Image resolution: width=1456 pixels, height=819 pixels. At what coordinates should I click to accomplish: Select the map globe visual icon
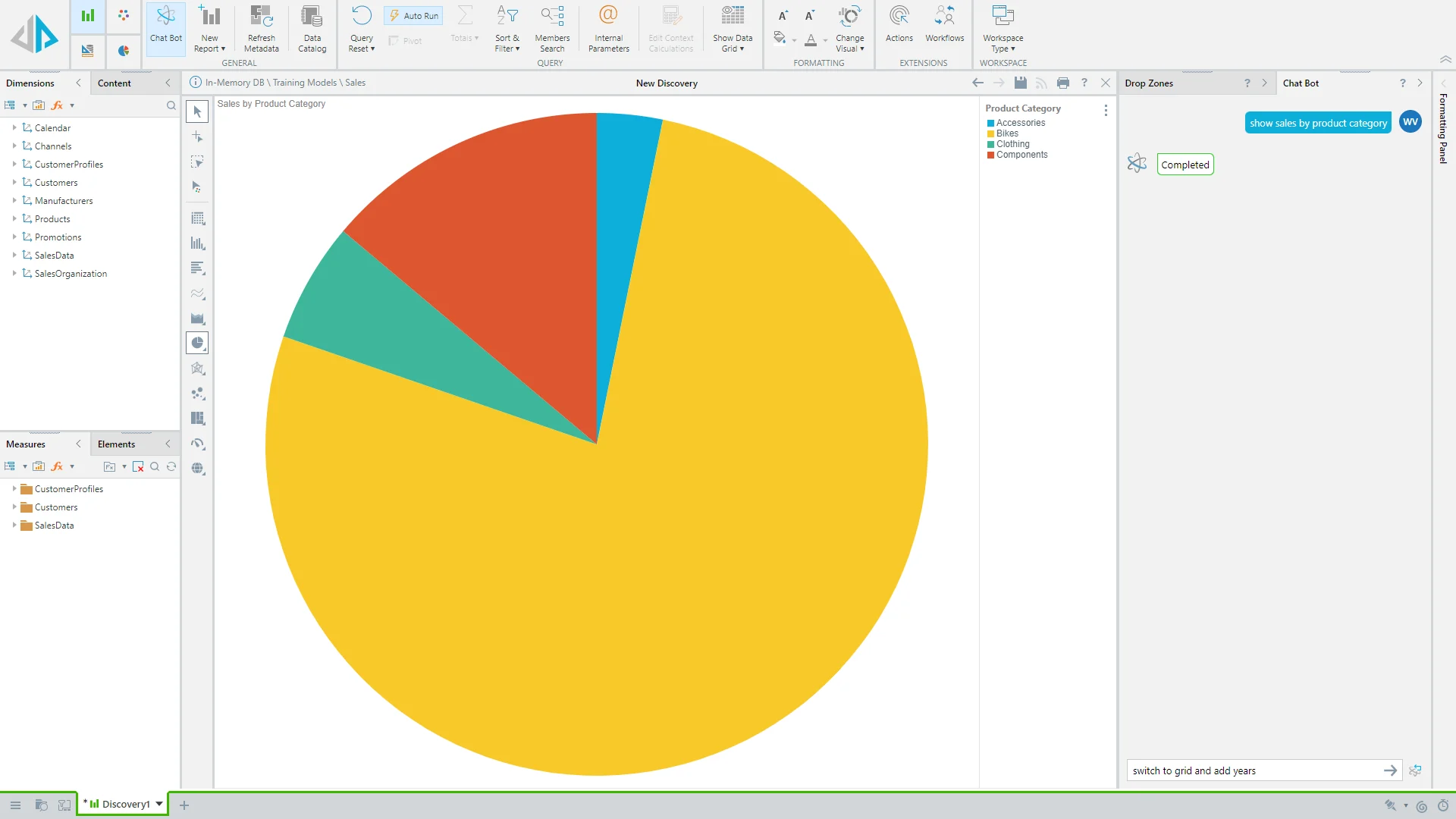click(x=197, y=469)
